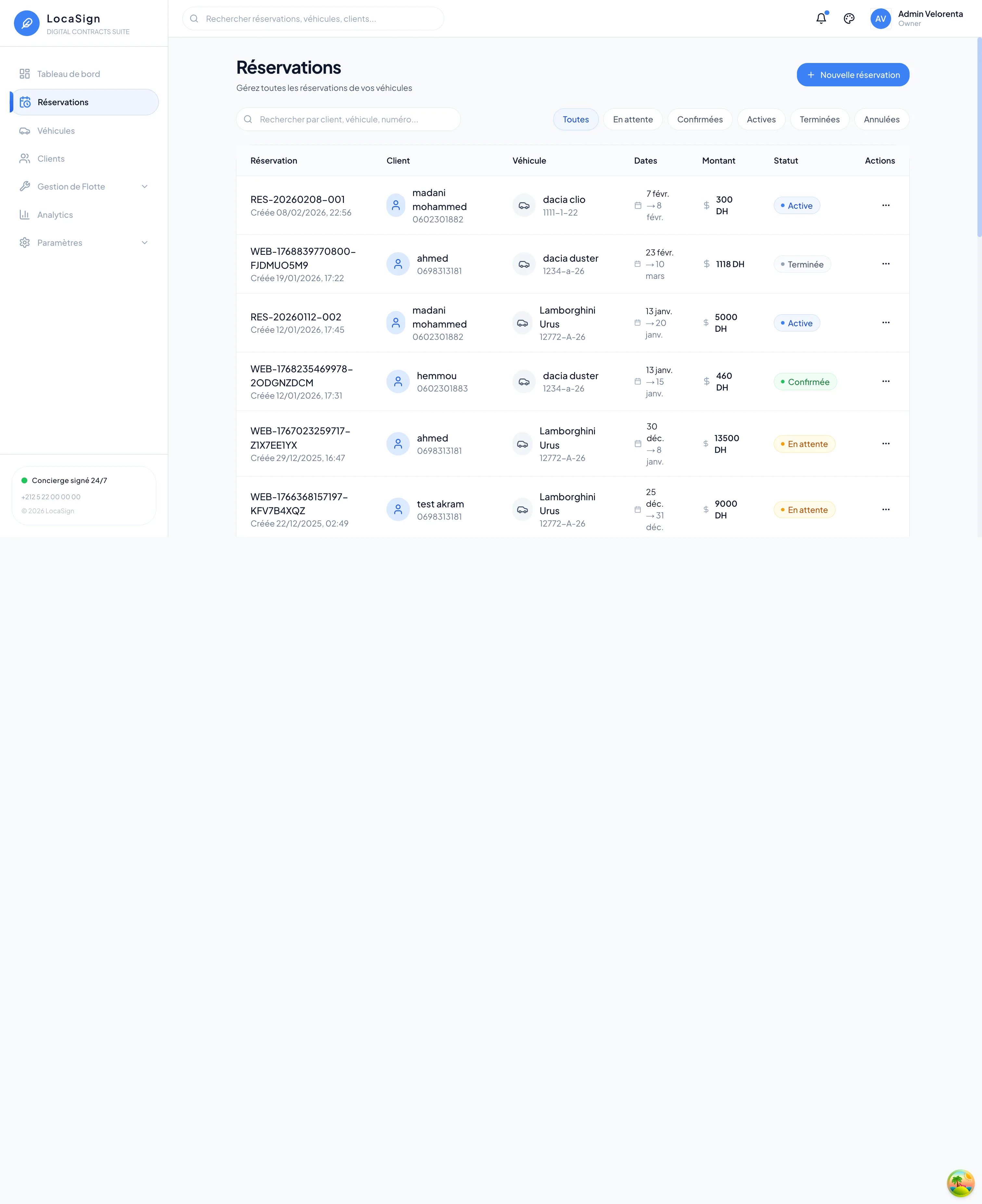The height and width of the screenshot is (1204, 982).
Task: Click the LocaSign feather logo
Action: [x=27, y=23]
